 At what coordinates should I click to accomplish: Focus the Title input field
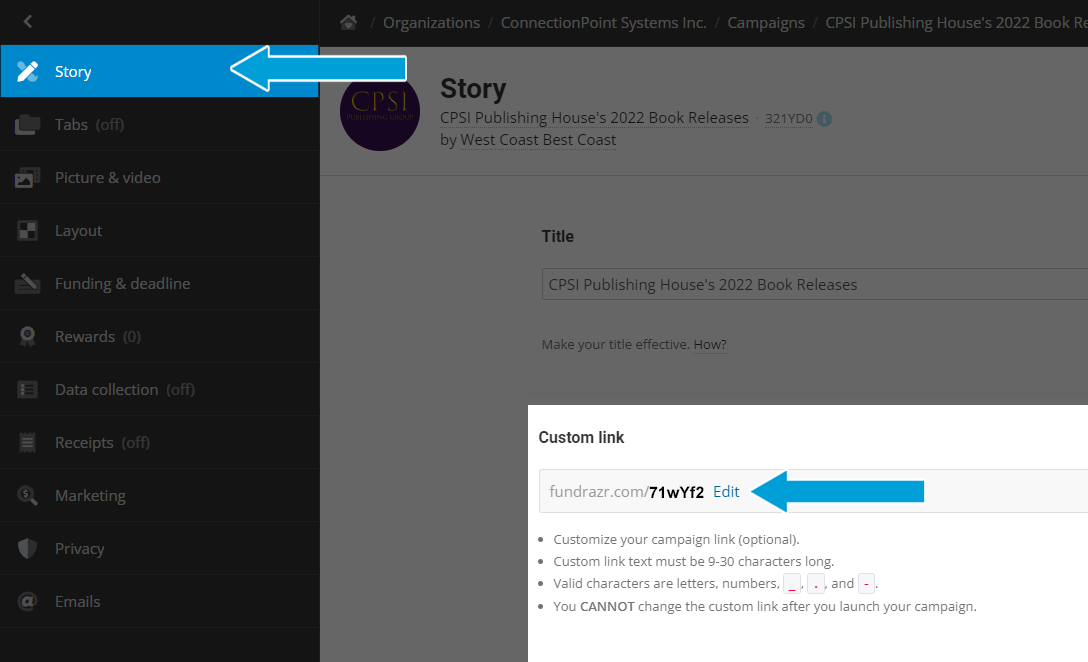click(815, 284)
